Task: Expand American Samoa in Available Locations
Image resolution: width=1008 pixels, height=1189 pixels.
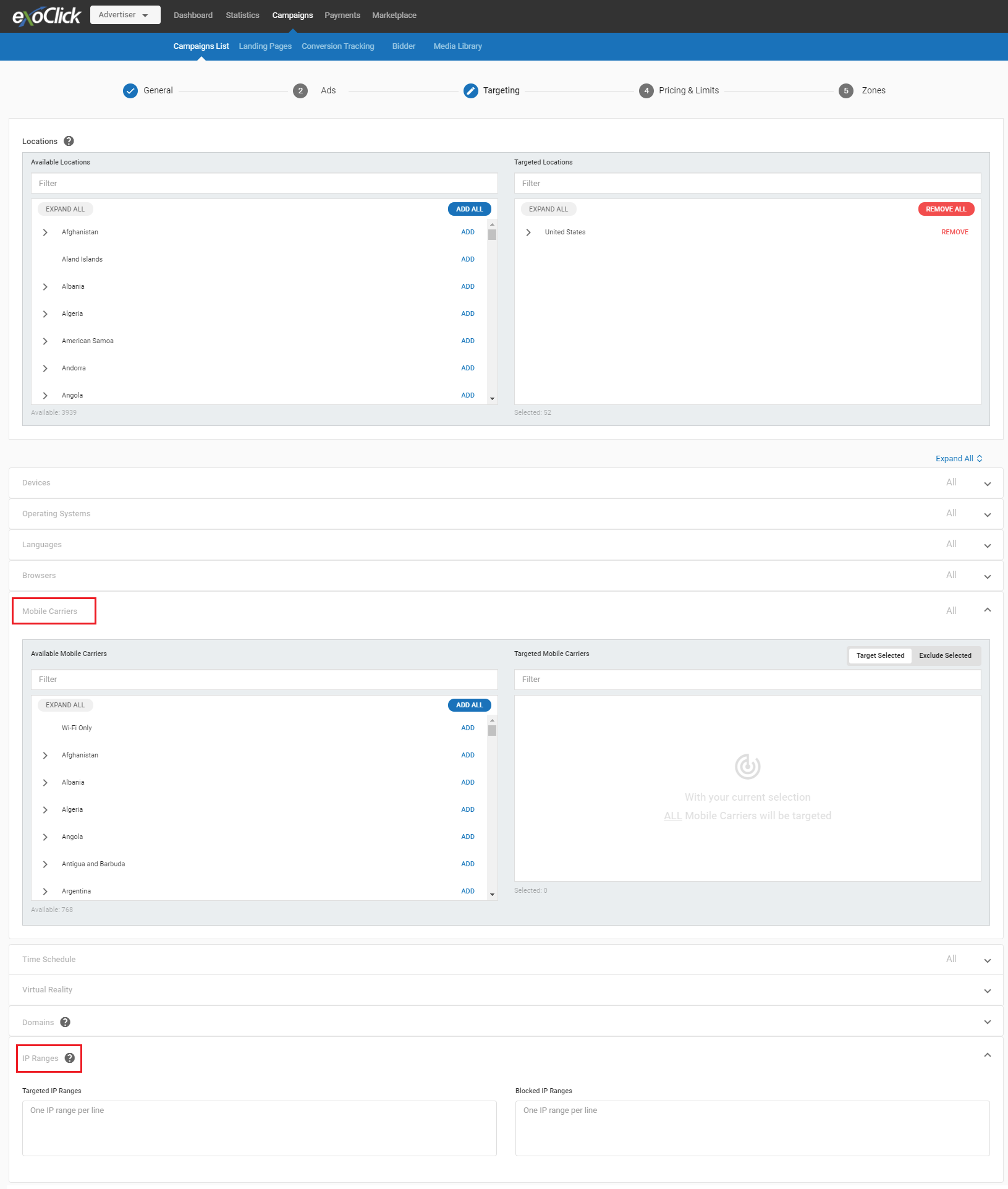Action: click(45, 341)
